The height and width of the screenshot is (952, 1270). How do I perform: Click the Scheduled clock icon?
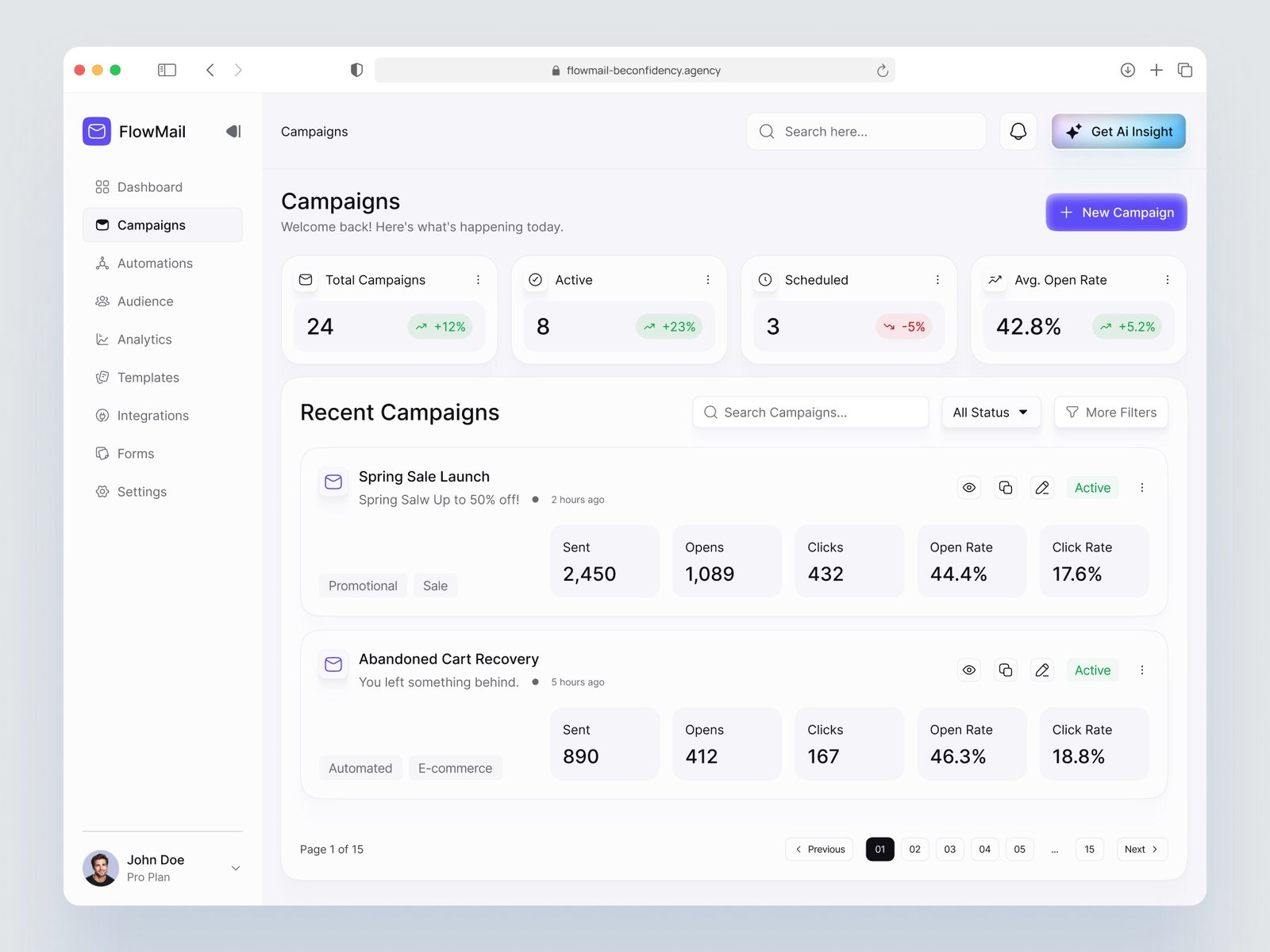[765, 280]
